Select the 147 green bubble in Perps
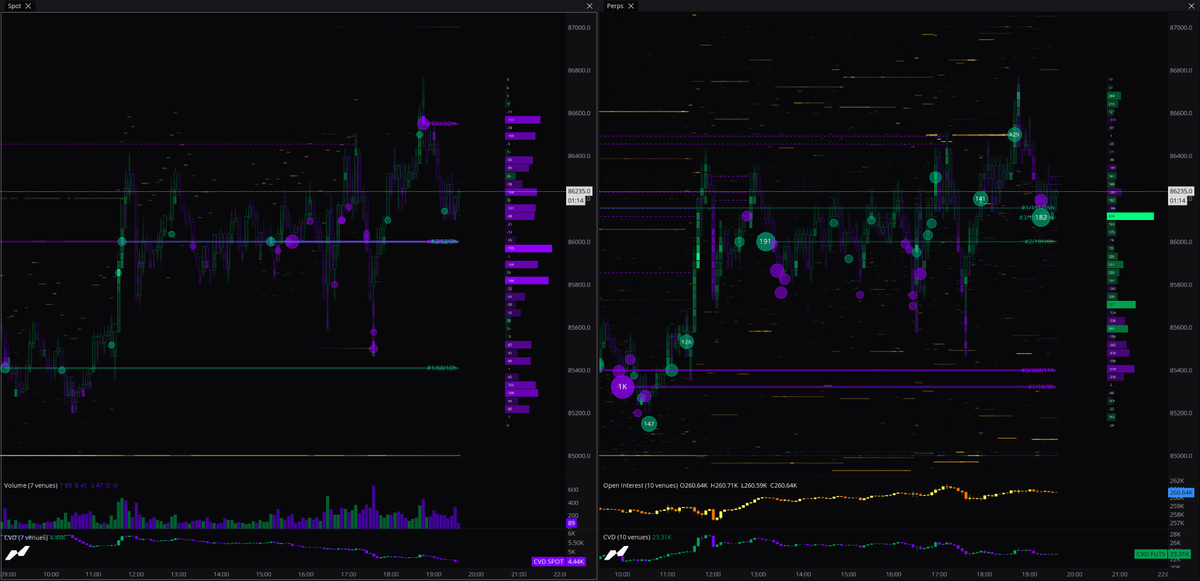Screen dimensions: 1200x581 (x=649, y=424)
